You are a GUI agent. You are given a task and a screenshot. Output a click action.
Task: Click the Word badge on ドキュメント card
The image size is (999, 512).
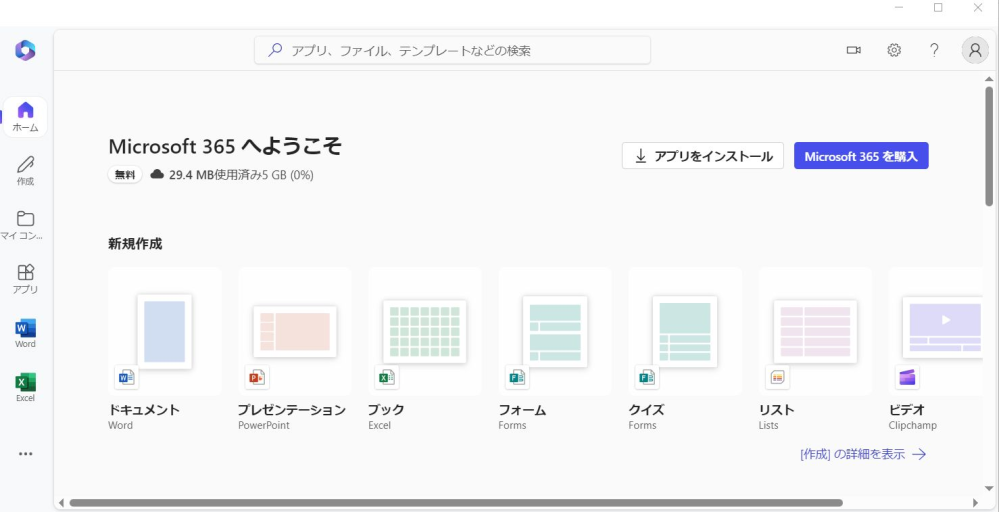point(126,378)
